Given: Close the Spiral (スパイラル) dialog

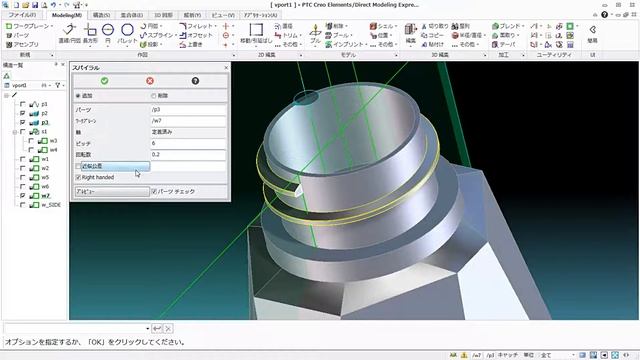Looking at the screenshot, I should (x=226, y=68).
